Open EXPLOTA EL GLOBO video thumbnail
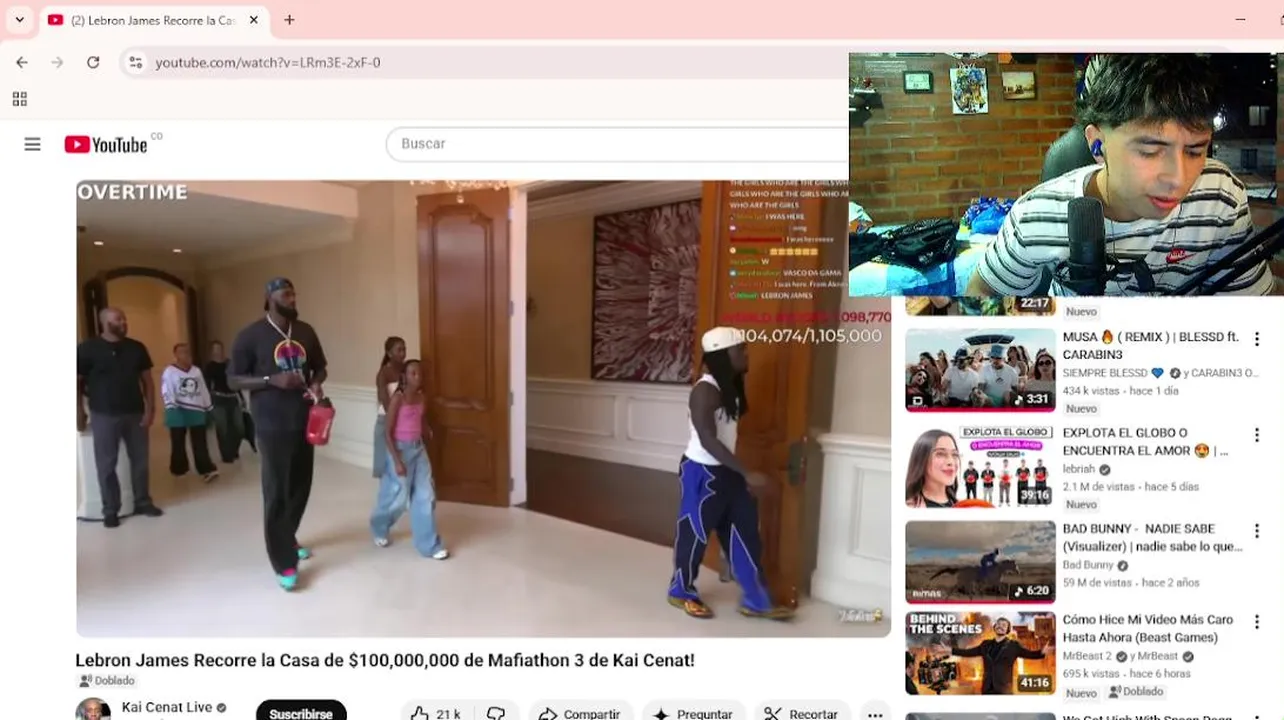The height and width of the screenshot is (720, 1284). pyautogui.click(x=980, y=466)
